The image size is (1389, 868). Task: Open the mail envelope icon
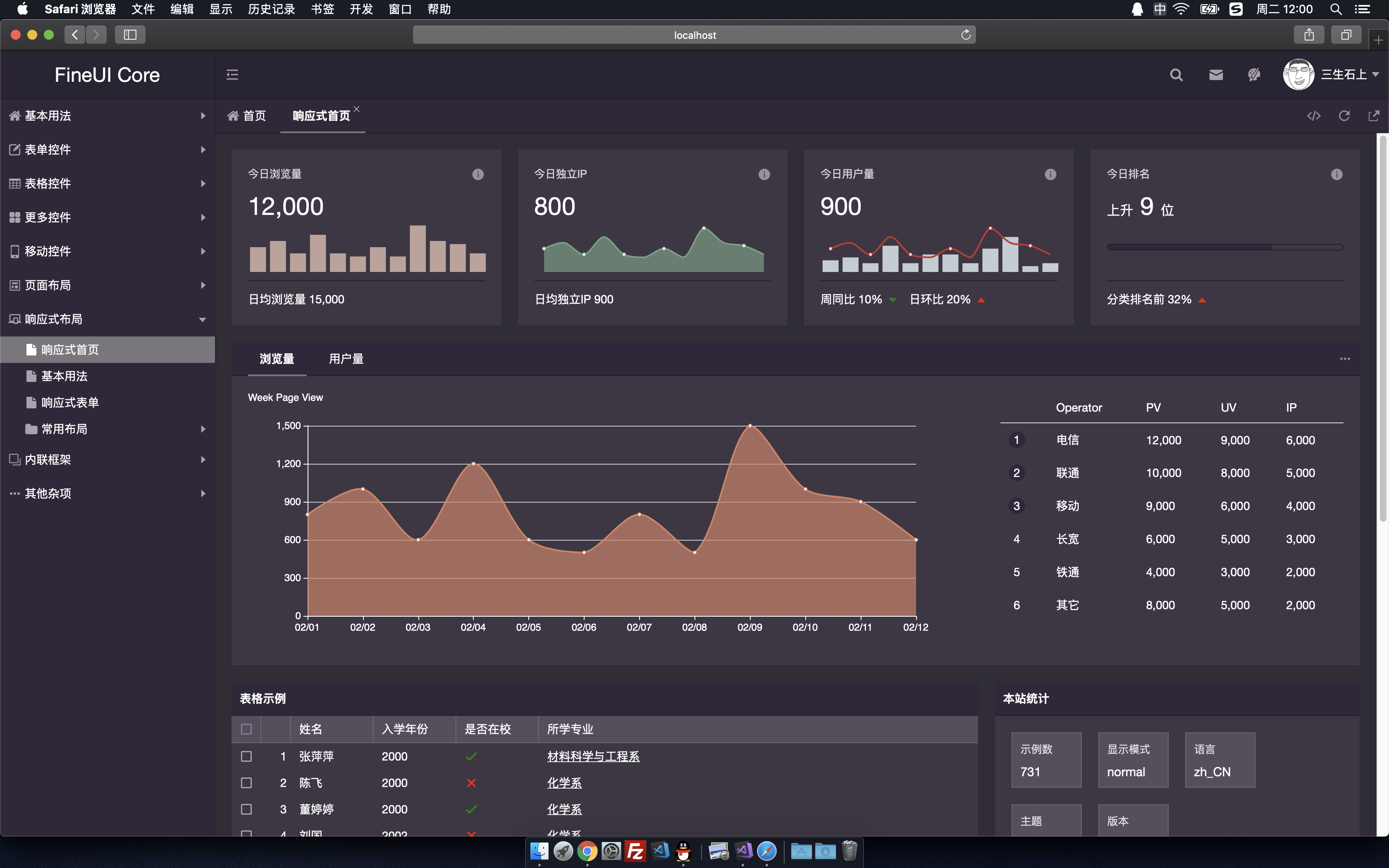click(1216, 75)
